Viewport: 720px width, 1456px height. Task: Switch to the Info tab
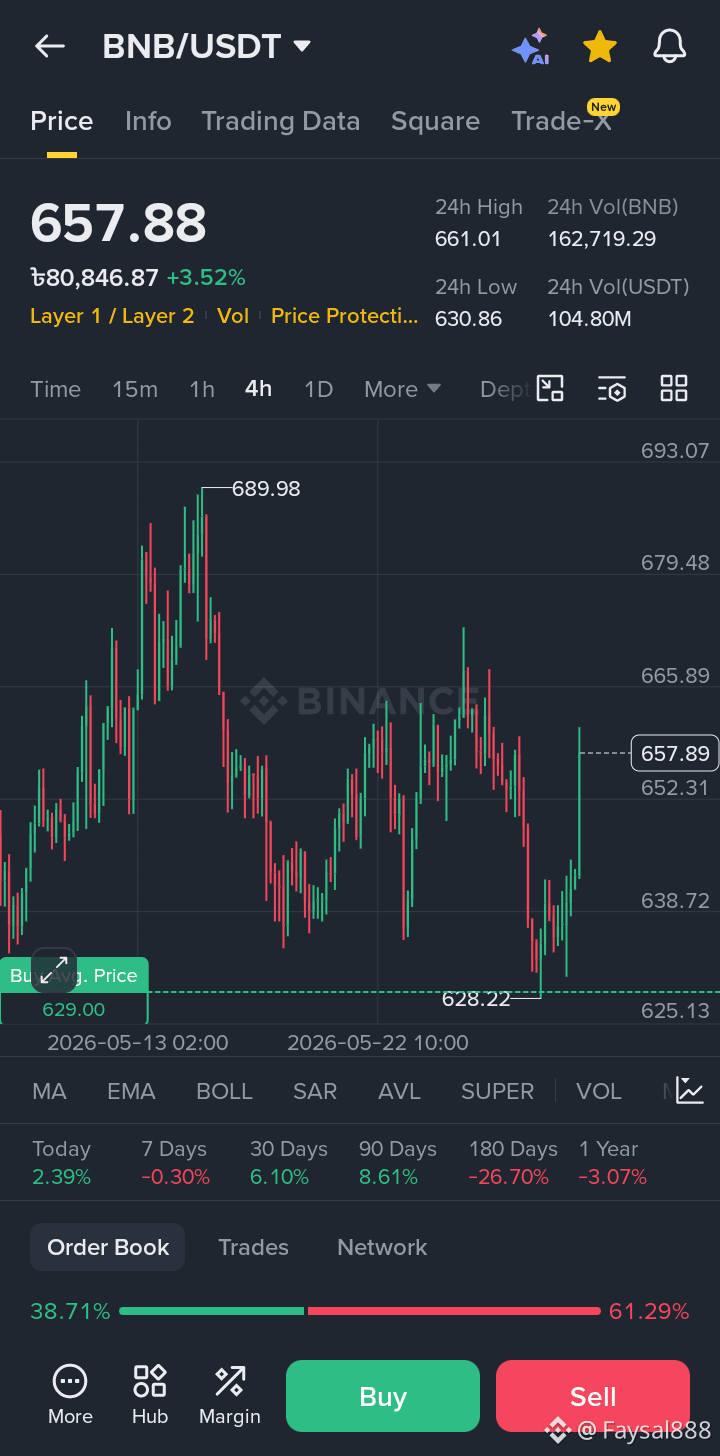tap(148, 121)
